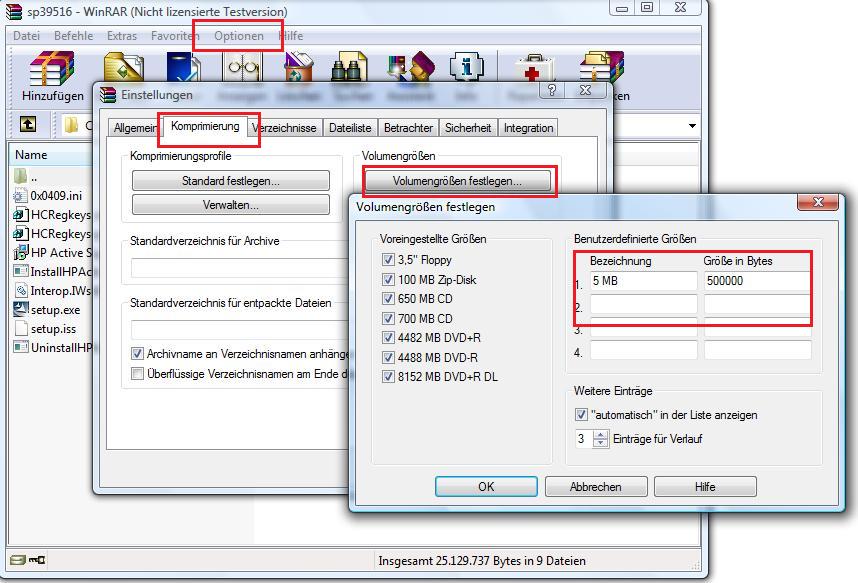858x583 pixels.
Task: Uncheck the 3,5" Floppy size
Action: 388,259
